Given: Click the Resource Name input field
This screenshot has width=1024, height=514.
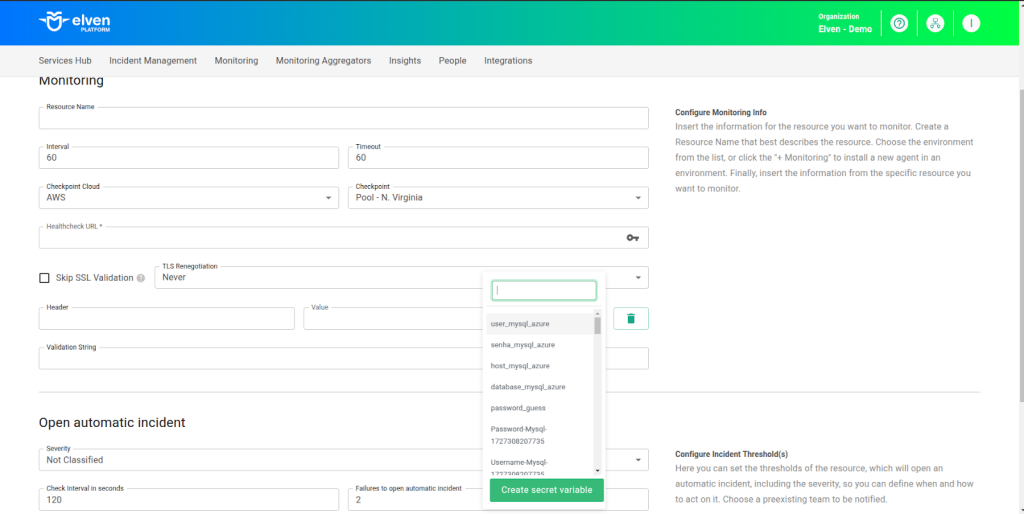Looking at the screenshot, I should pos(343,119).
